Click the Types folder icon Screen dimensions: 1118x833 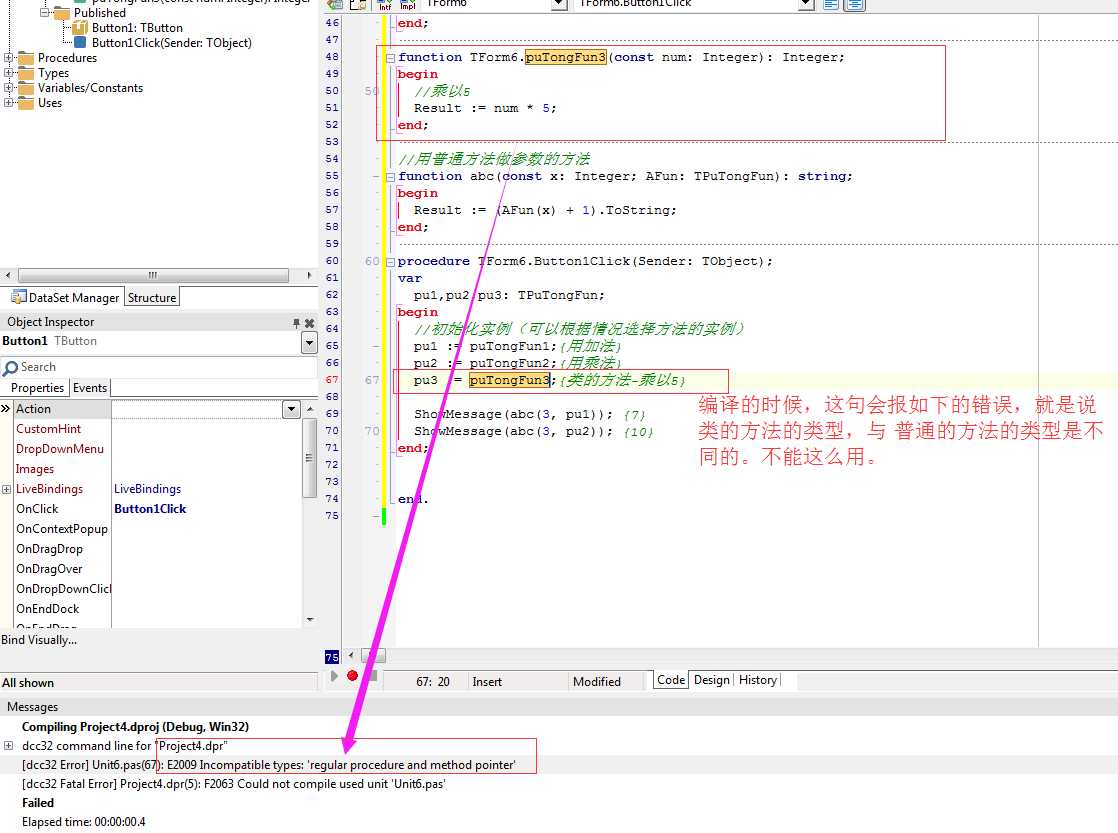click(26, 73)
